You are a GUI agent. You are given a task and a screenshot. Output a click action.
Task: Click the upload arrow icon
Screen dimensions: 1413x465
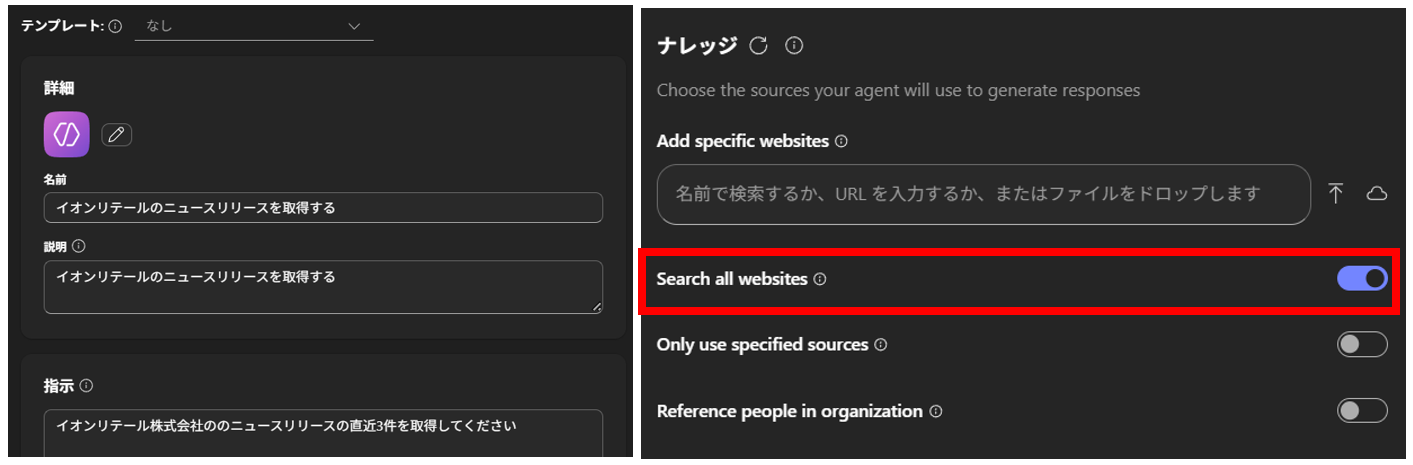point(1336,194)
